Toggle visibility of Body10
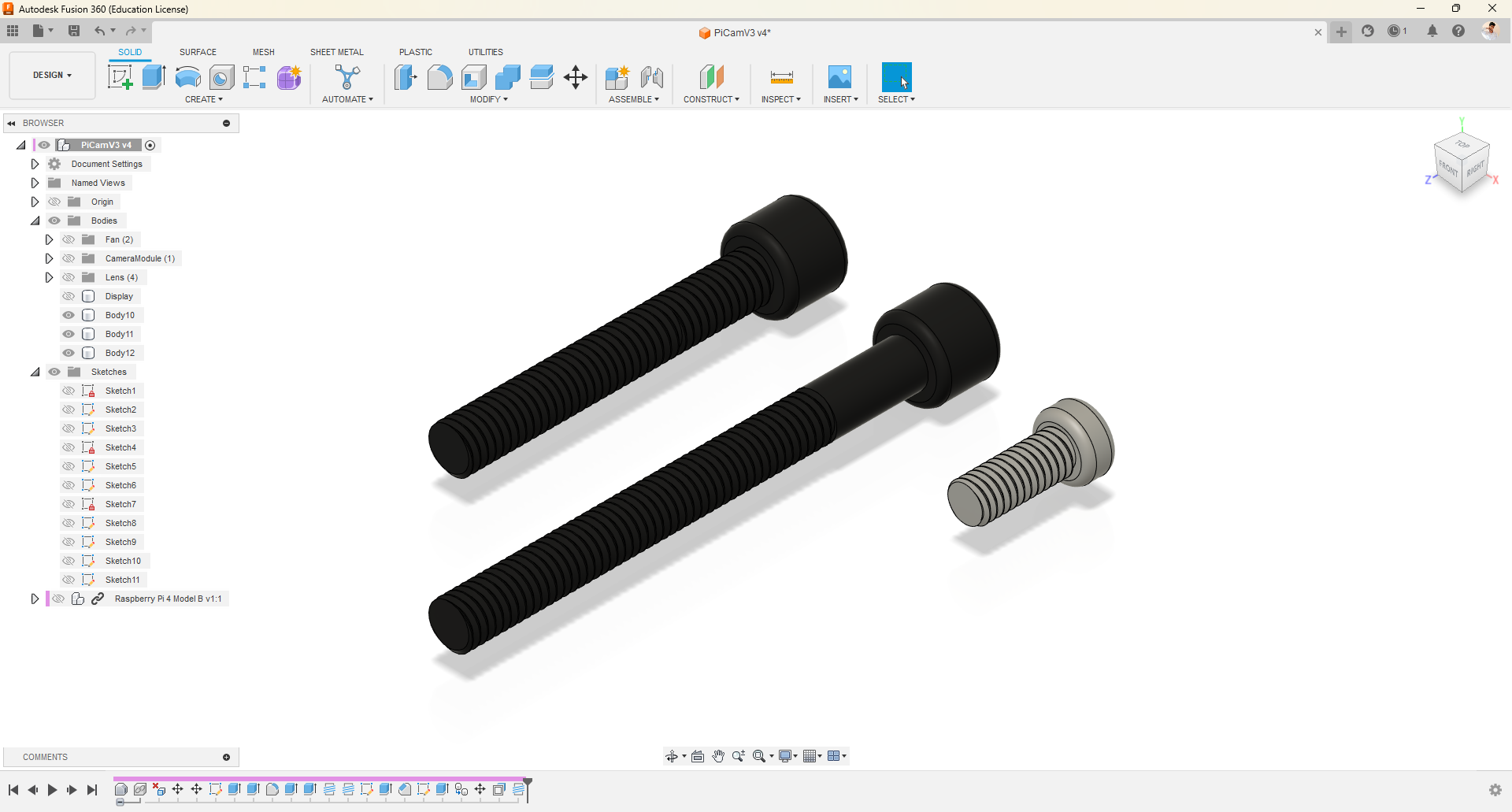Screen dimensions: 1512x812 pyautogui.click(x=69, y=315)
